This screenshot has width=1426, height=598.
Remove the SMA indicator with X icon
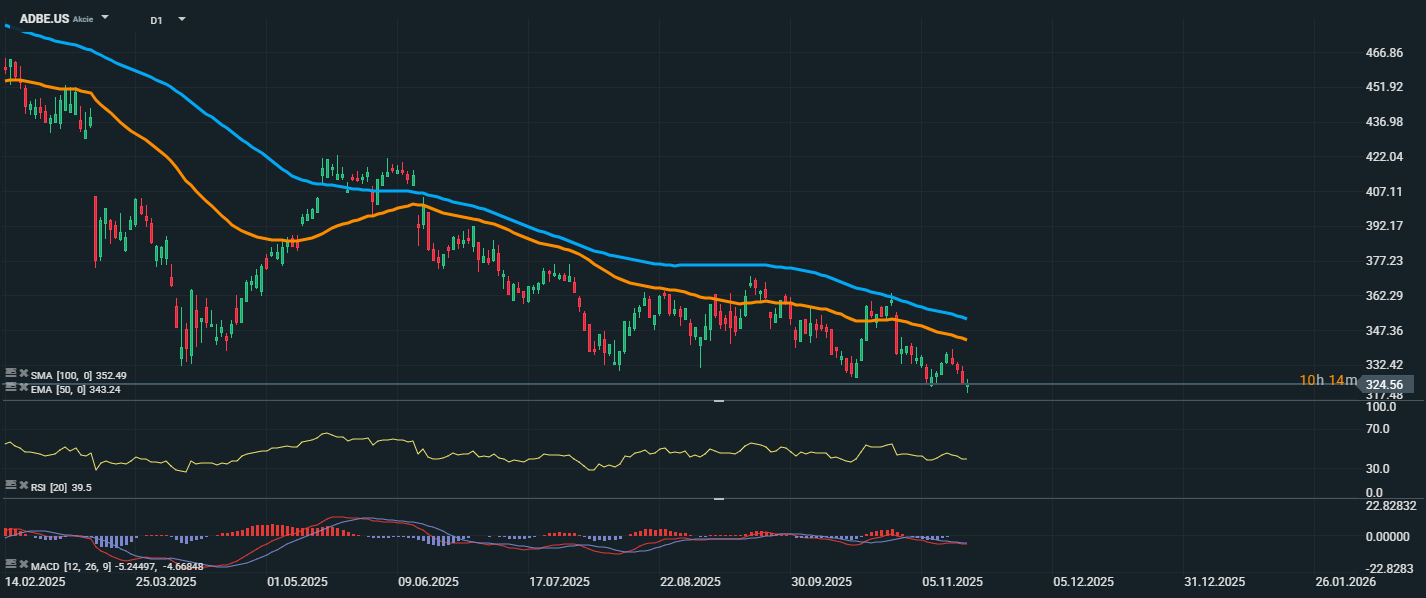pyautogui.click(x=23, y=374)
